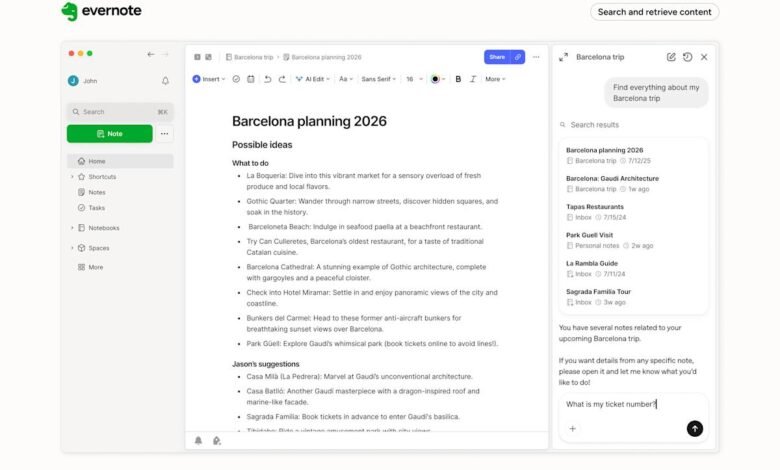Screen dimensions: 780x470
Task: Open the Sans Serif font dropdown
Action: (x=379, y=79)
